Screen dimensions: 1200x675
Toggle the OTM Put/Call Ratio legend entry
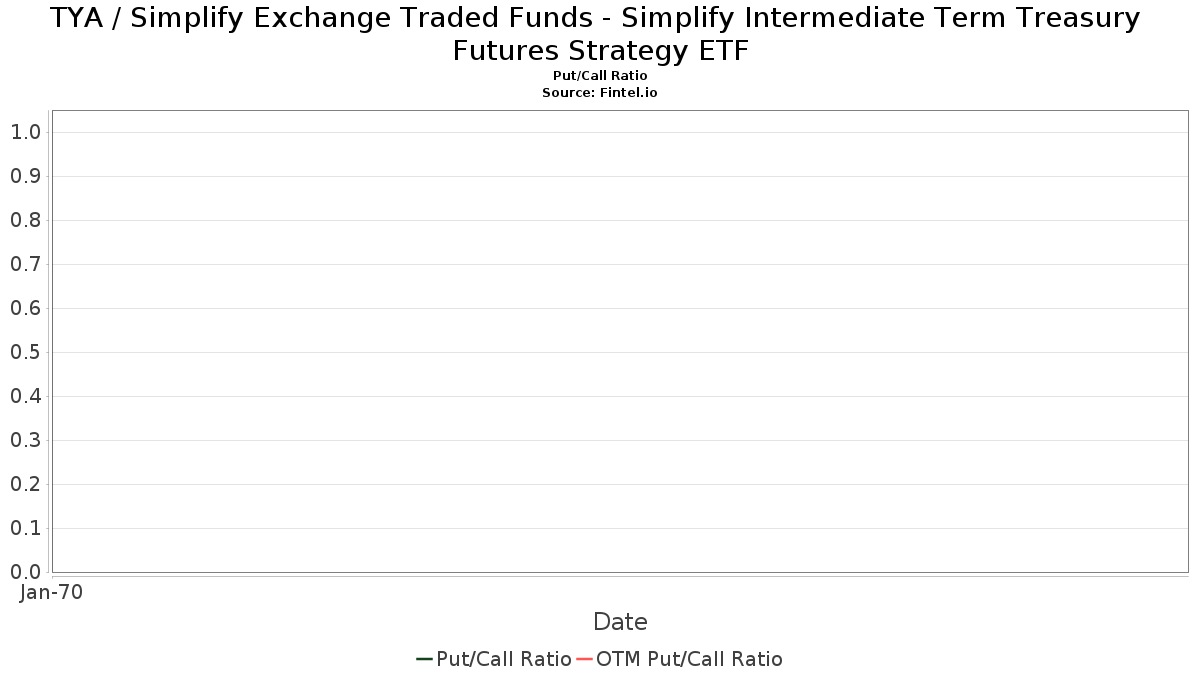(x=680, y=659)
